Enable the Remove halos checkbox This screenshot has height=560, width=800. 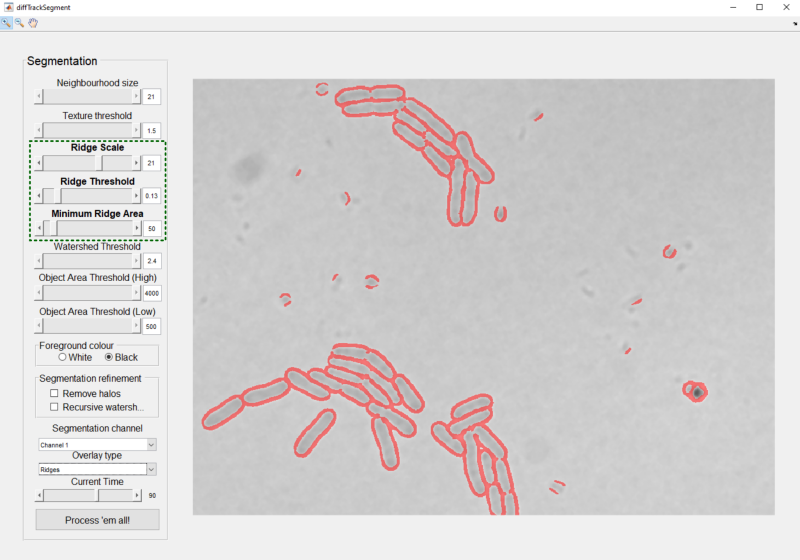[54, 393]
